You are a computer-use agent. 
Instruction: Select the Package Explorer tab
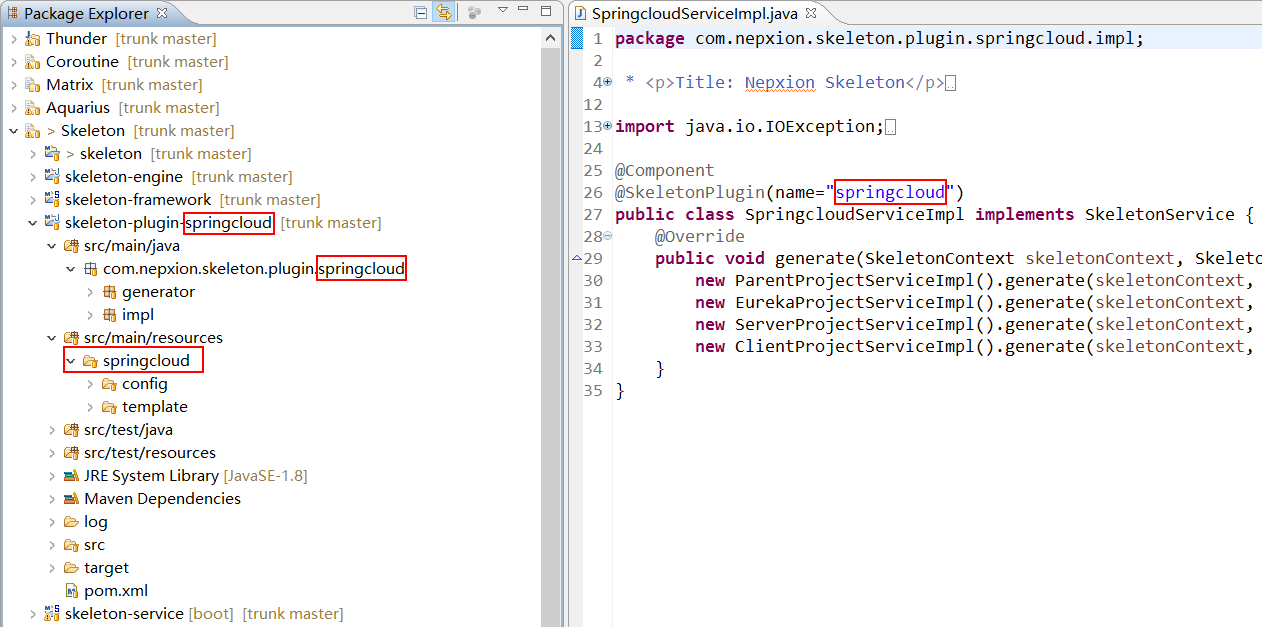point(87,13)
